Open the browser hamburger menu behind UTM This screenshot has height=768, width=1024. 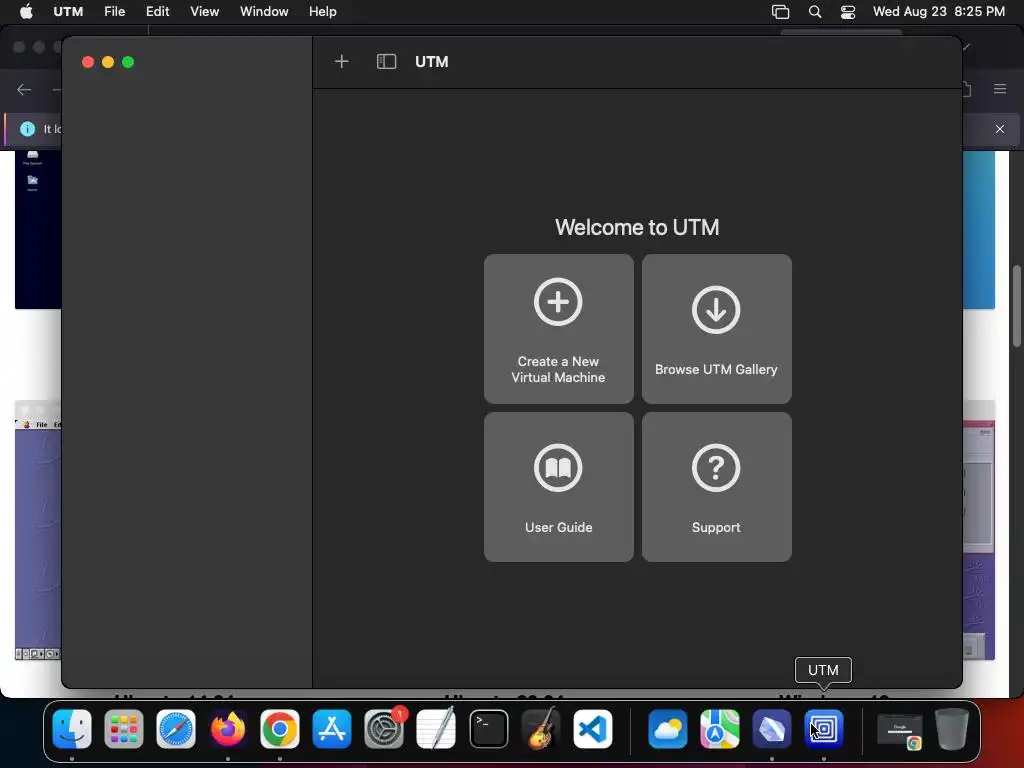[x=1000, y=89]
